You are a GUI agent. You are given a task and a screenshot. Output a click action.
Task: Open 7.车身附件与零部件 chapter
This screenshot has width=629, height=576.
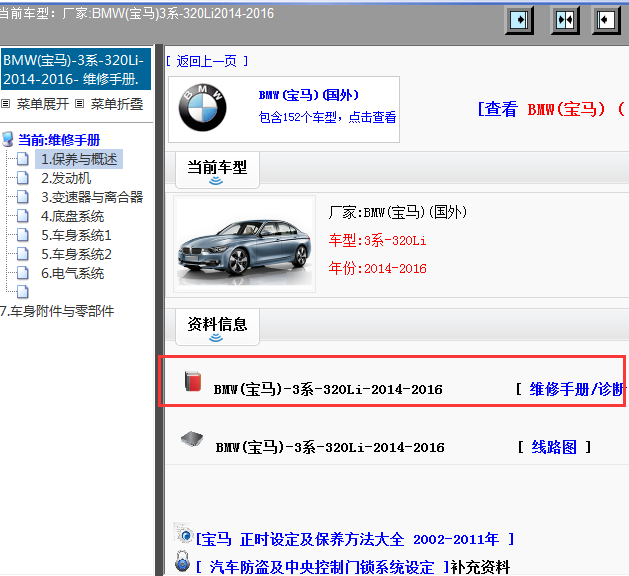[57, 311]
